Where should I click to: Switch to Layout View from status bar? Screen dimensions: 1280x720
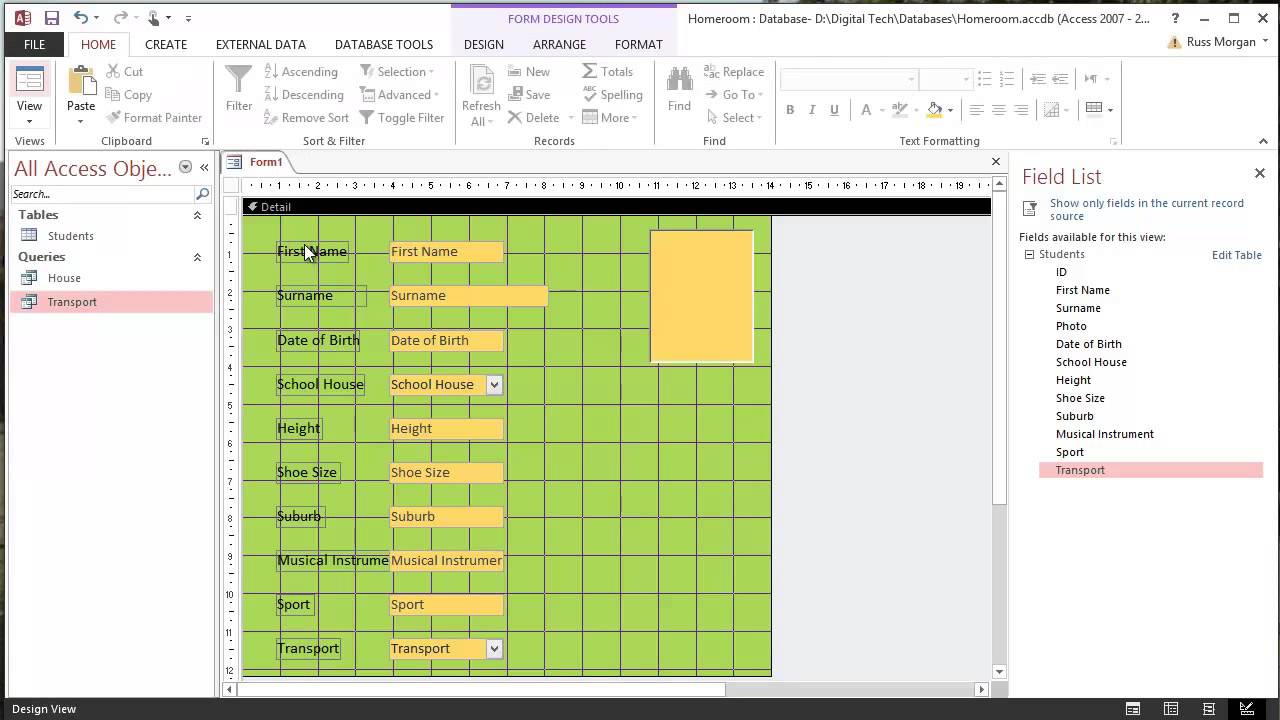click(1209, 709)
